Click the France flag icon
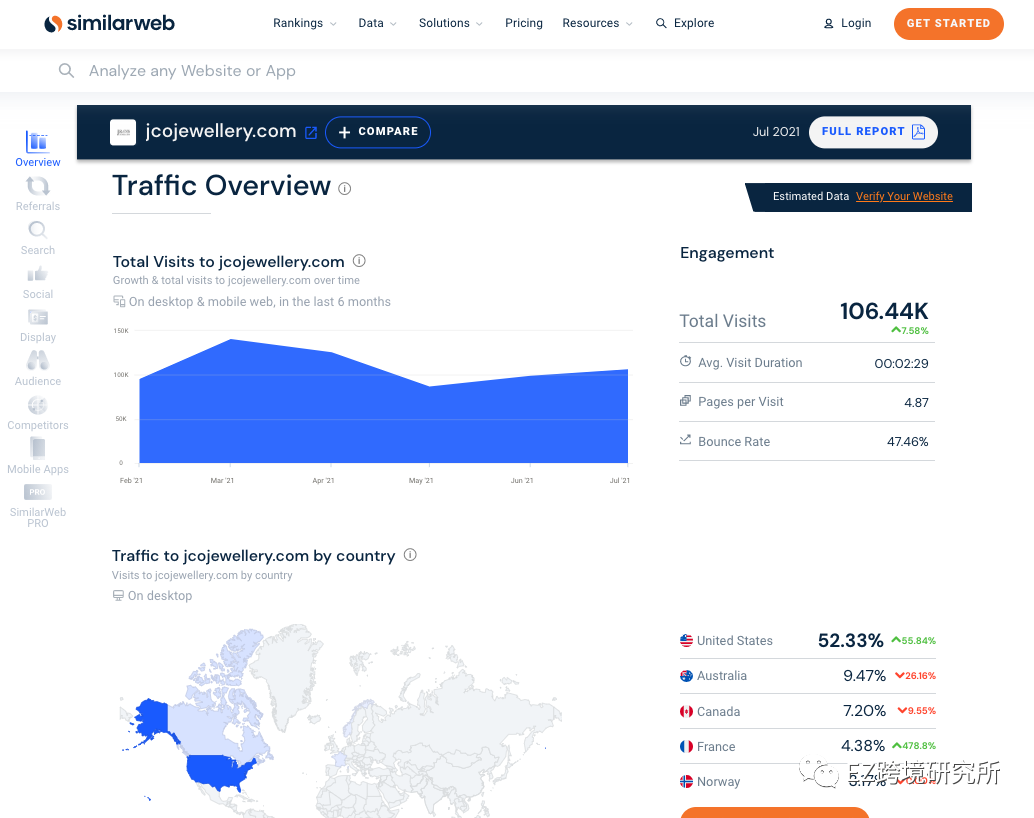1034x818 pixels. point(686,746)
